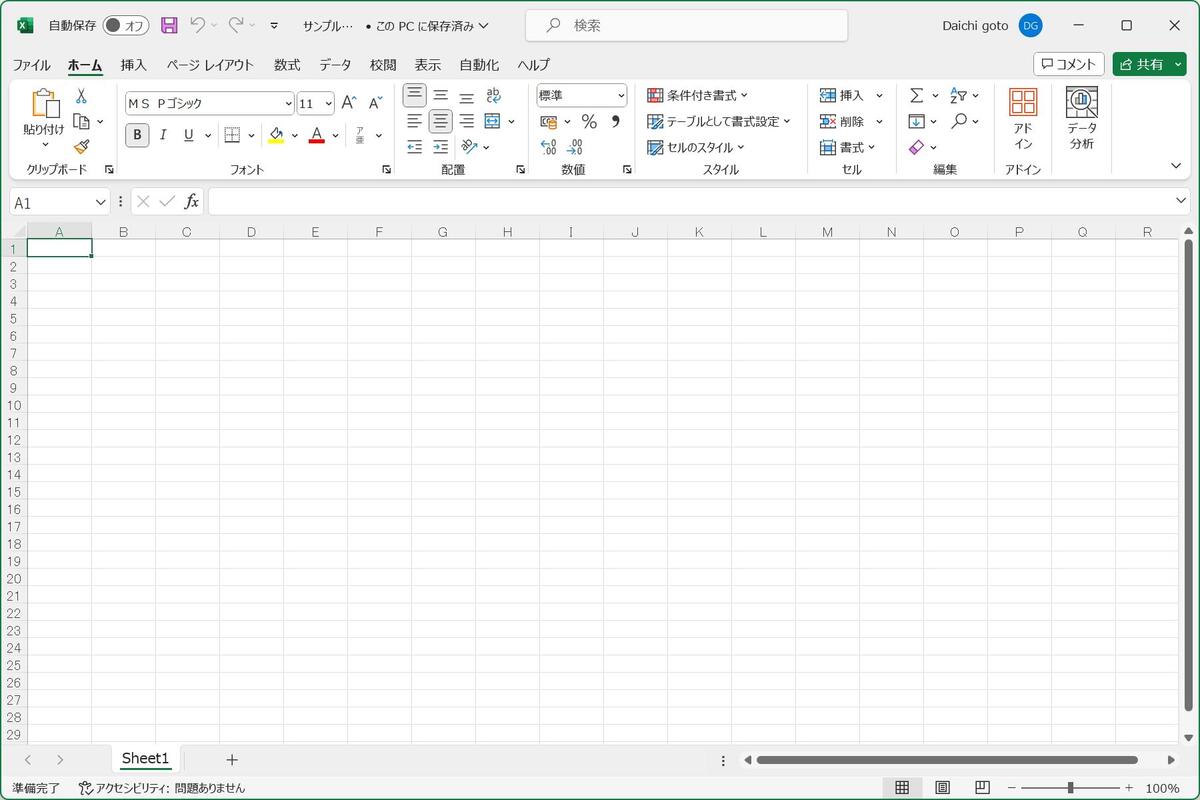
Task: Open the font name dropdown MS Pゴシック
Action: [x=209, y=103]
